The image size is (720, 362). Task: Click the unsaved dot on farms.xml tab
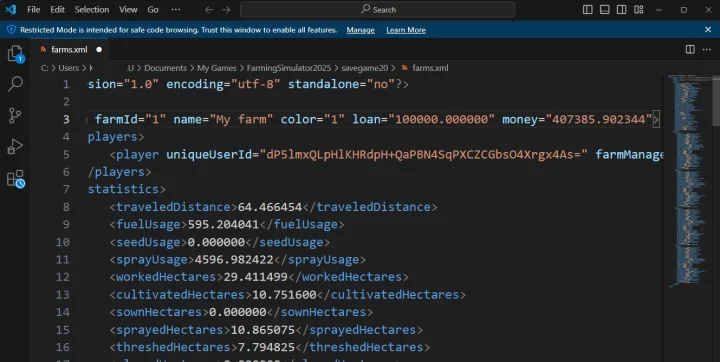click(x=99, y=50)
